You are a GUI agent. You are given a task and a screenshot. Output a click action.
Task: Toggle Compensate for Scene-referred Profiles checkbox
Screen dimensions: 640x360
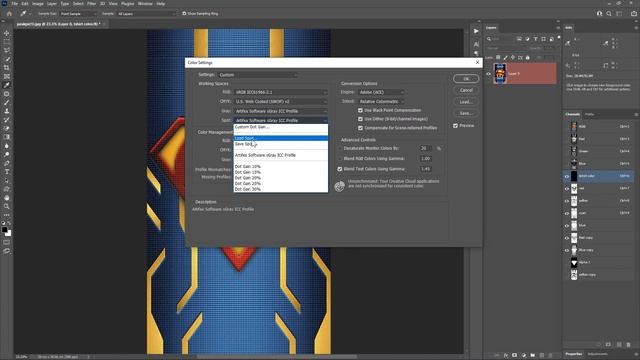360,128
